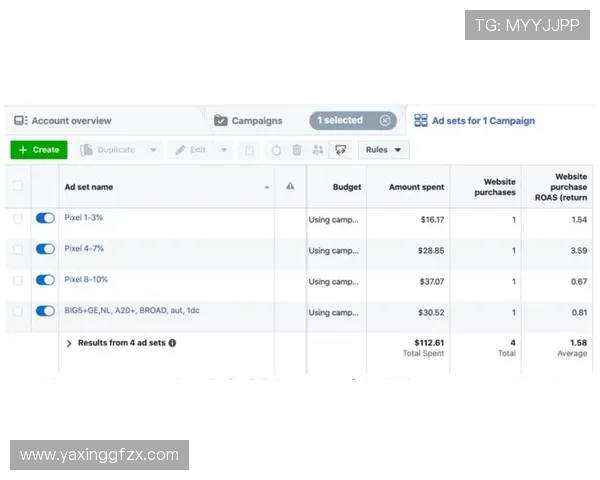Screen dimensions: 600x480
Task: Check the Pixel 8-10% row checkbox
Action: coord(18,281)
